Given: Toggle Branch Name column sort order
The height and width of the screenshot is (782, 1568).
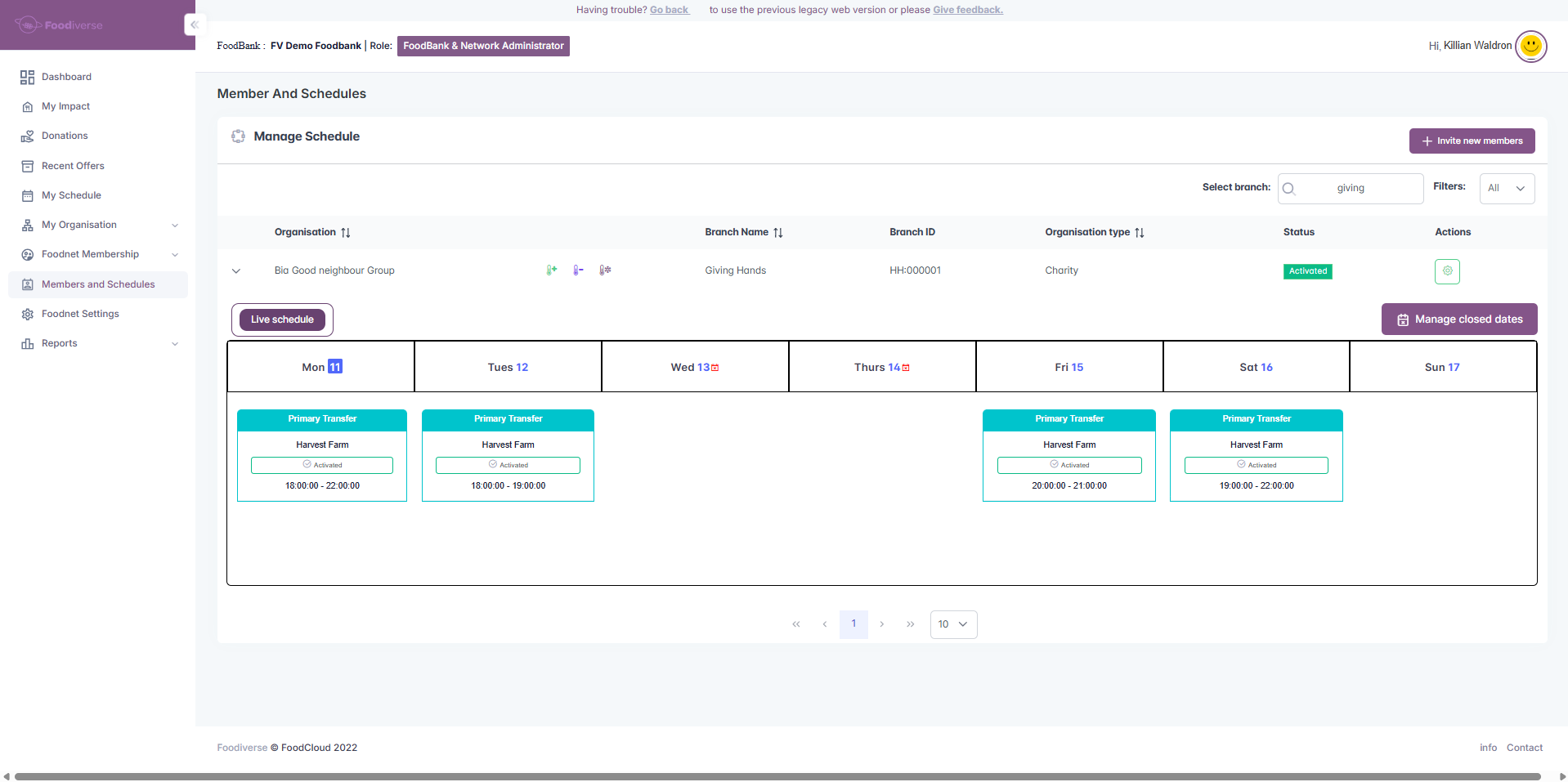Looking at the screenshot, I should (x=778, y=233).
